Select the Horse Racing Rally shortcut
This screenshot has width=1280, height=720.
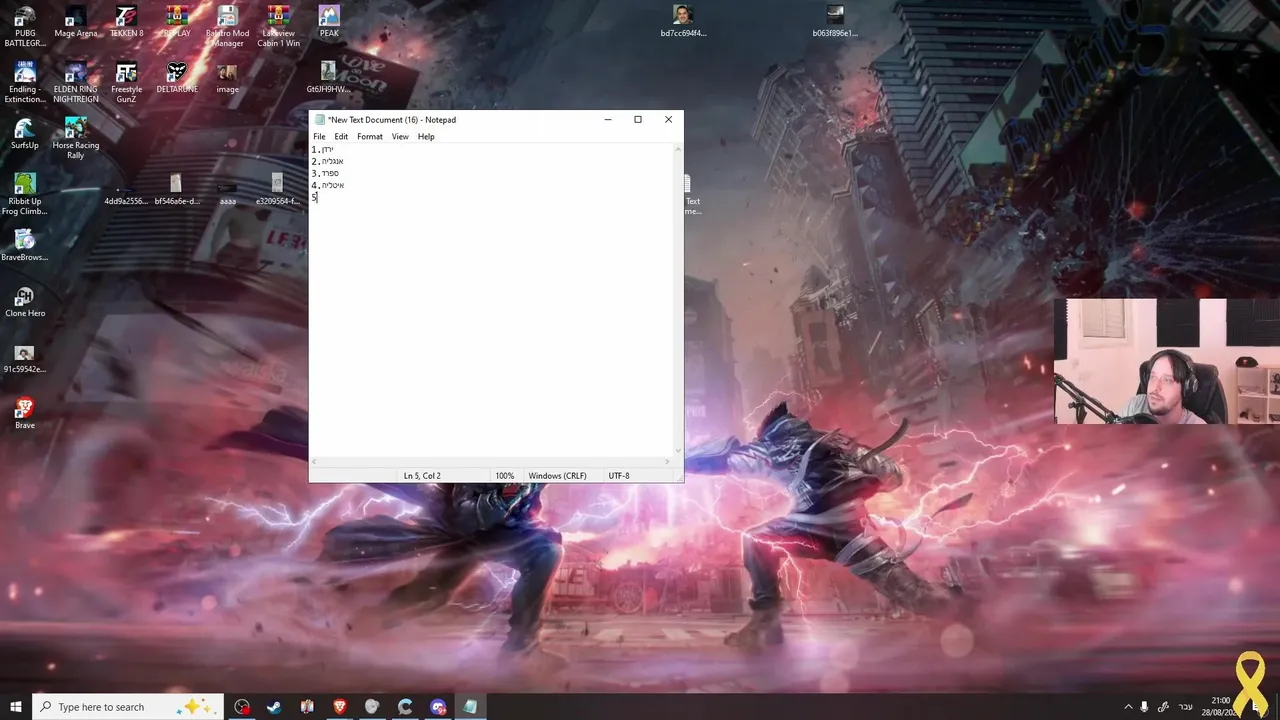tap(76, 138)
